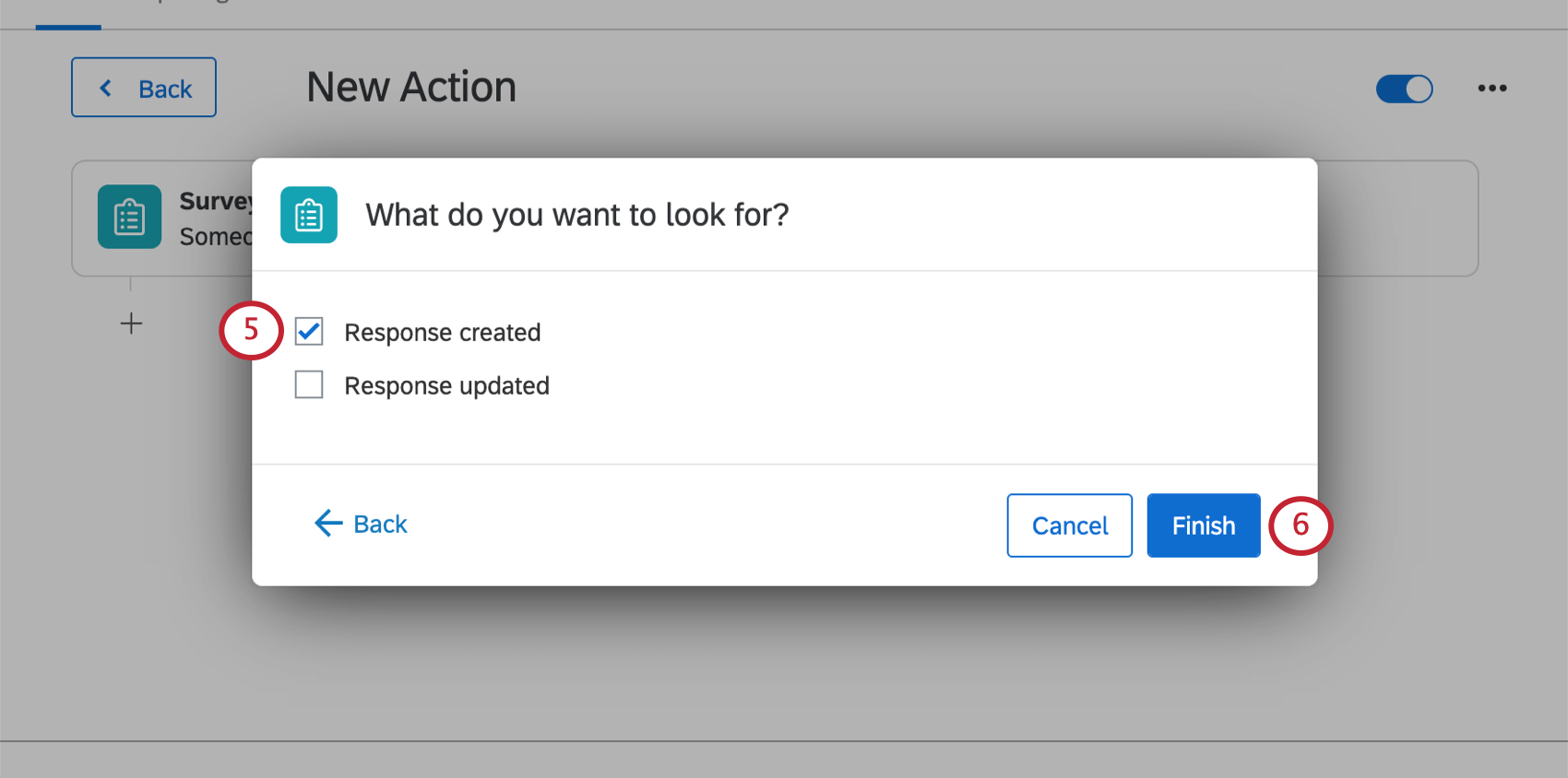Go back using the dialog's Back link text

[x=380, y=525]
